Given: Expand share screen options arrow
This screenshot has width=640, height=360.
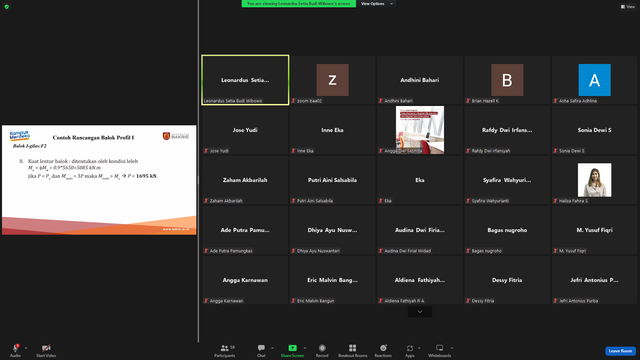Looking at the screenshot, I should coord(304,348).
